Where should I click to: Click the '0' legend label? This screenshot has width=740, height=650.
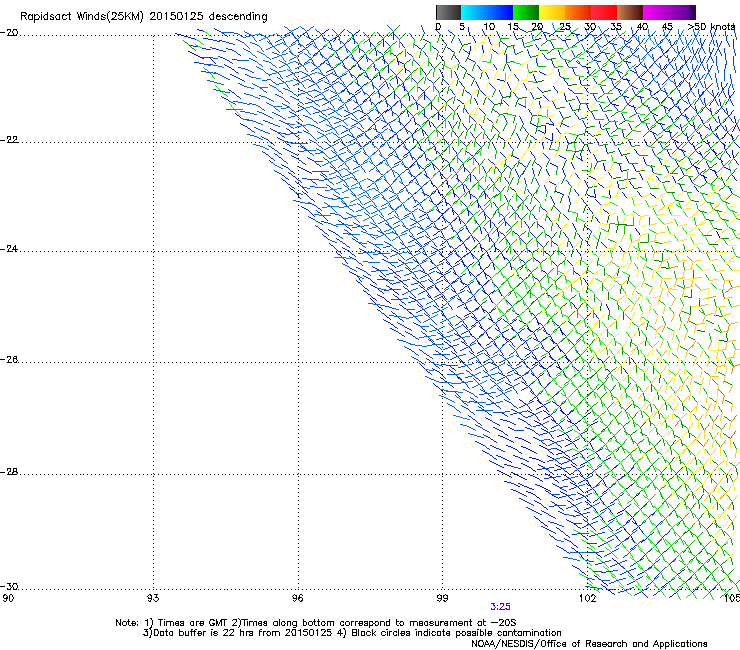[438, 27]
